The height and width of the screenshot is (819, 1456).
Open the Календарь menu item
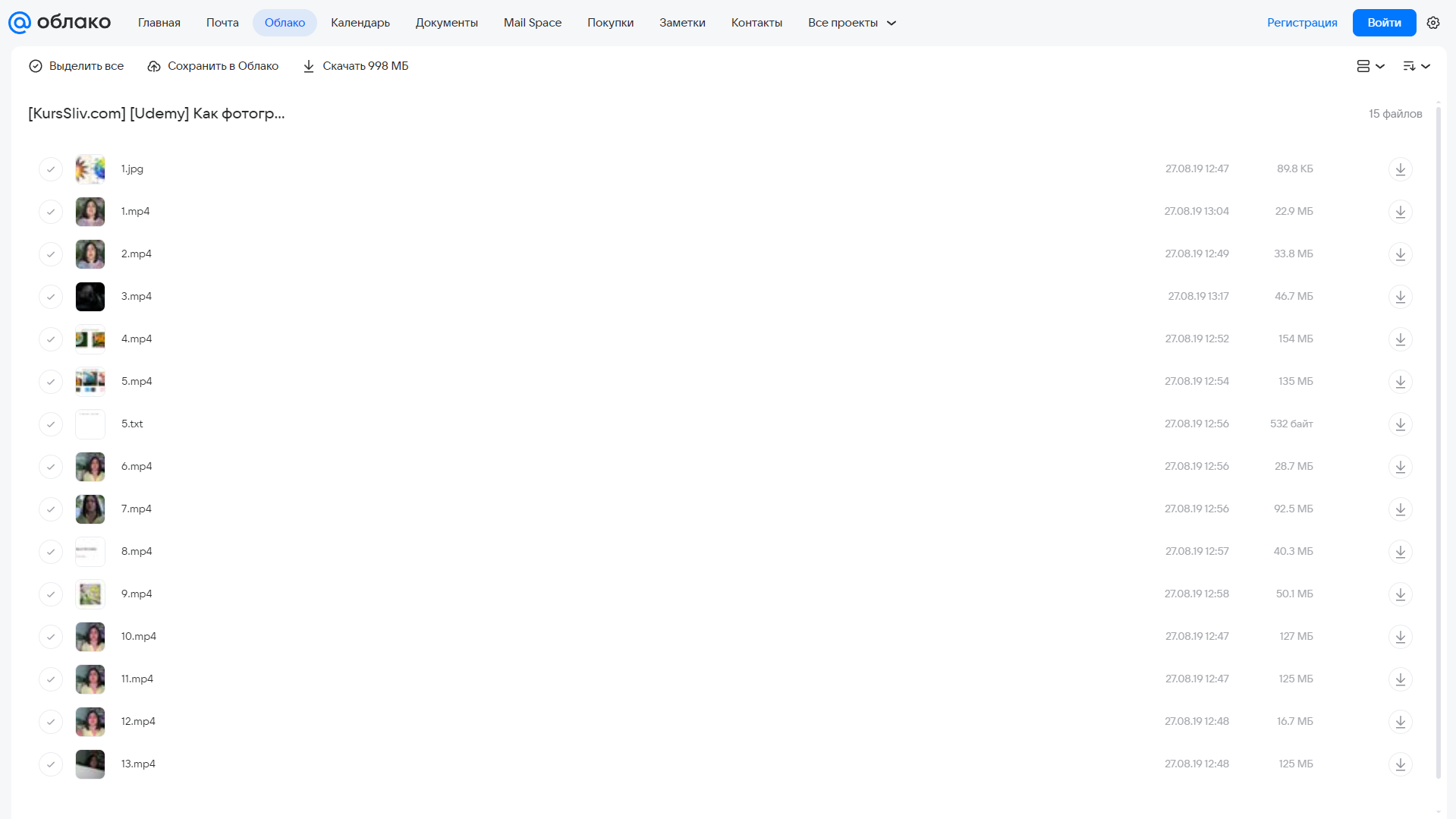click(x=360, y=23)
